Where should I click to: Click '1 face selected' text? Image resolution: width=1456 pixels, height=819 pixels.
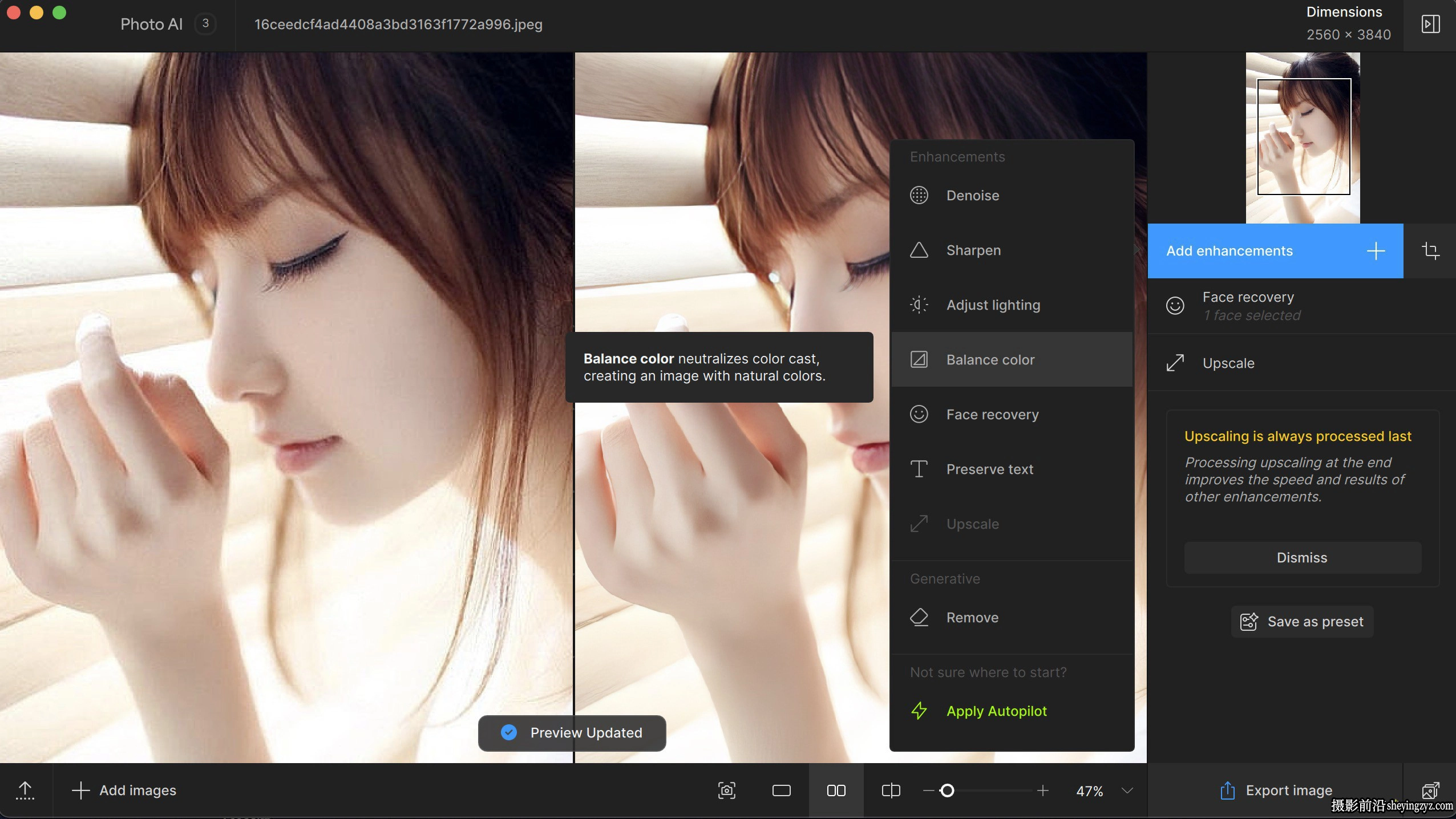coord(1252,315)
